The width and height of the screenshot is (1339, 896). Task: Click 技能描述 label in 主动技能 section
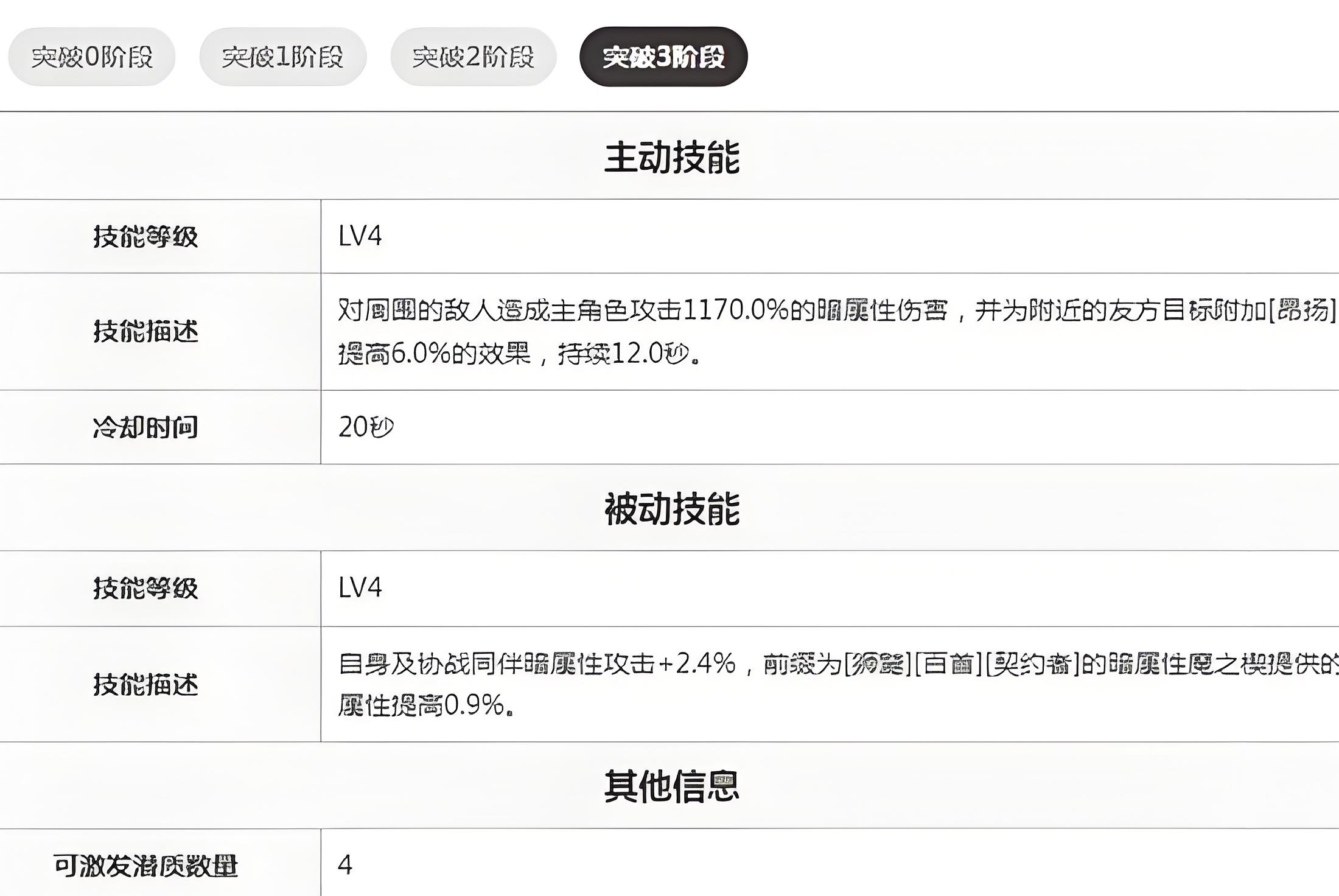pos(145,331)
